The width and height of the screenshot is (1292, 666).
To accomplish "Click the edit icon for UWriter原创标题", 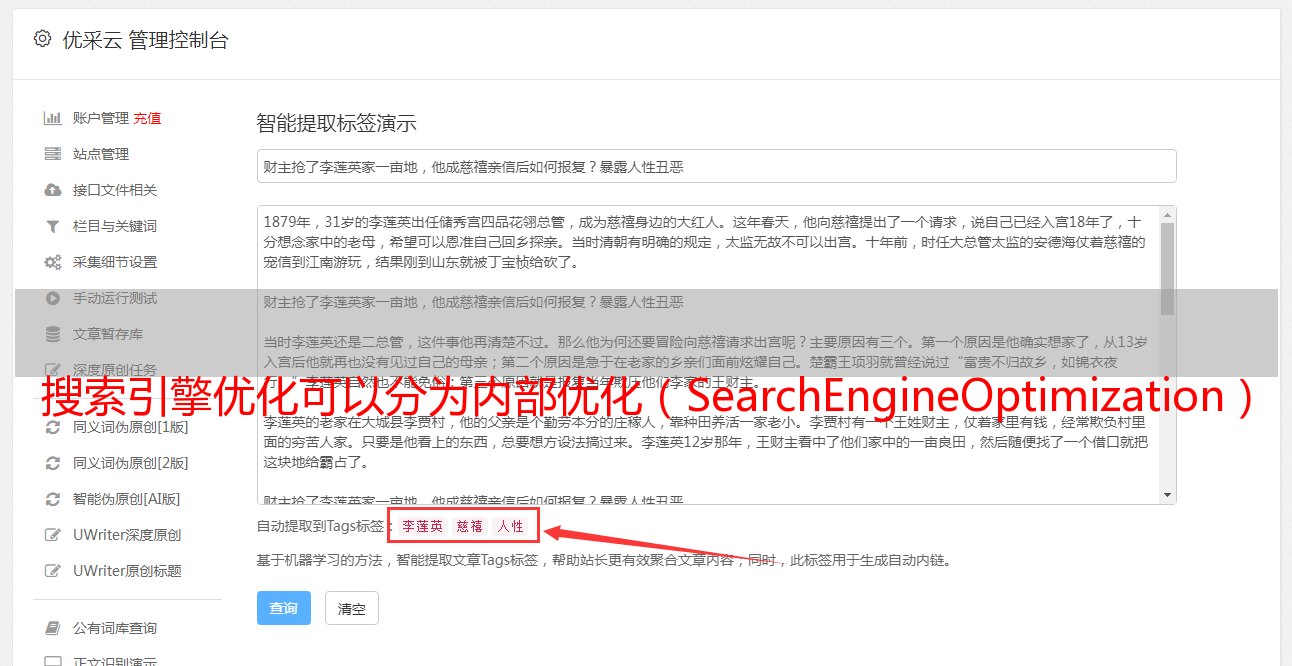I will 53,571.
